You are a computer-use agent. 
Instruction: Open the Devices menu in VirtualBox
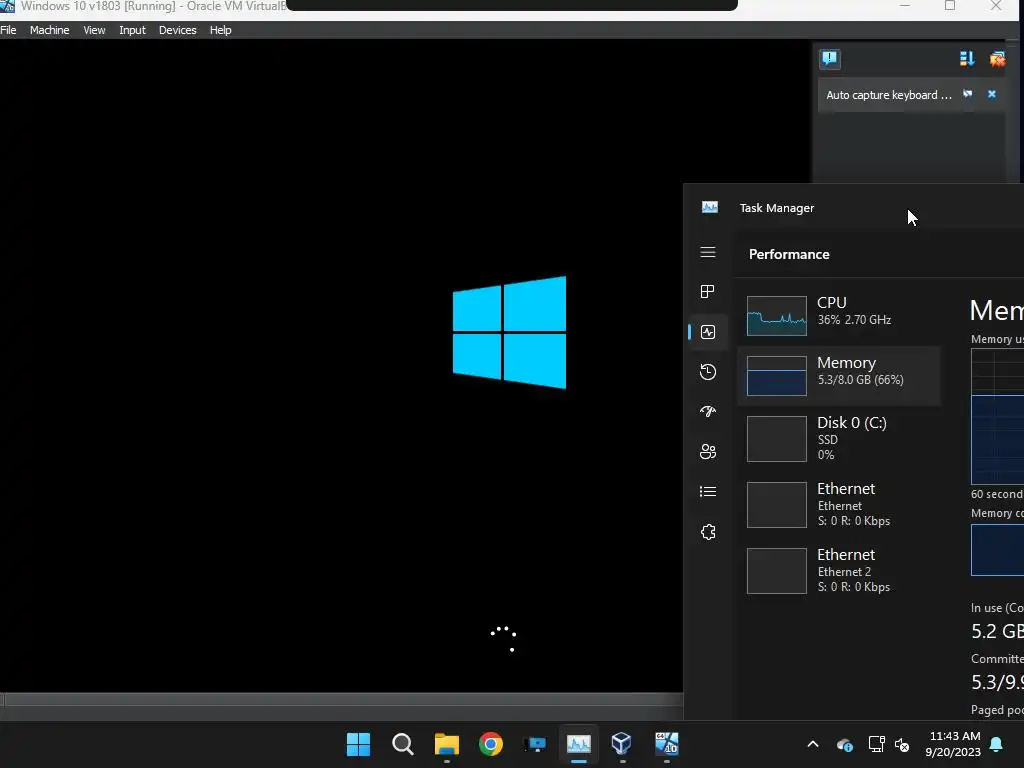[x=178, y=30]
